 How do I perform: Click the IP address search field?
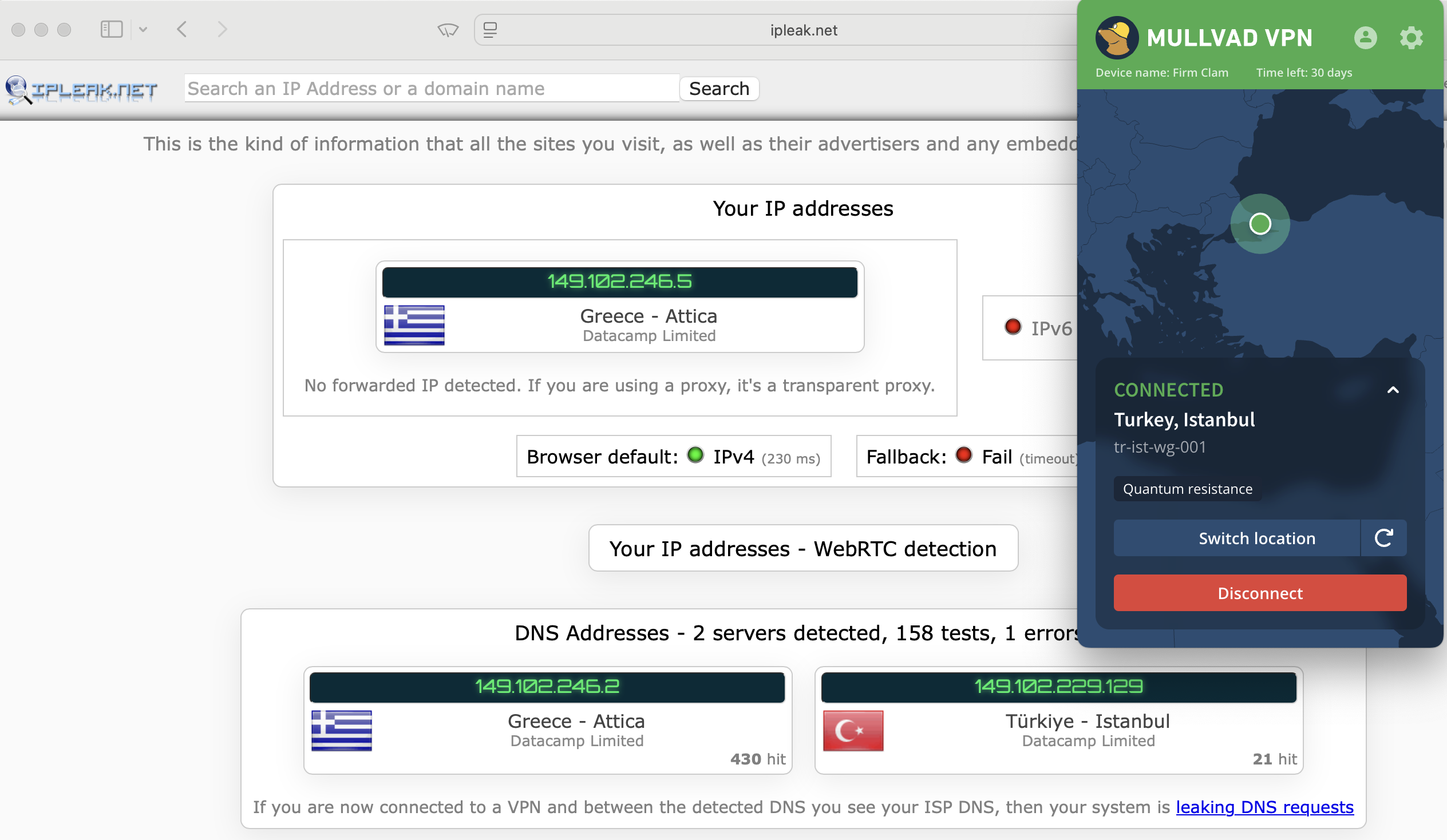click(432, 89)
